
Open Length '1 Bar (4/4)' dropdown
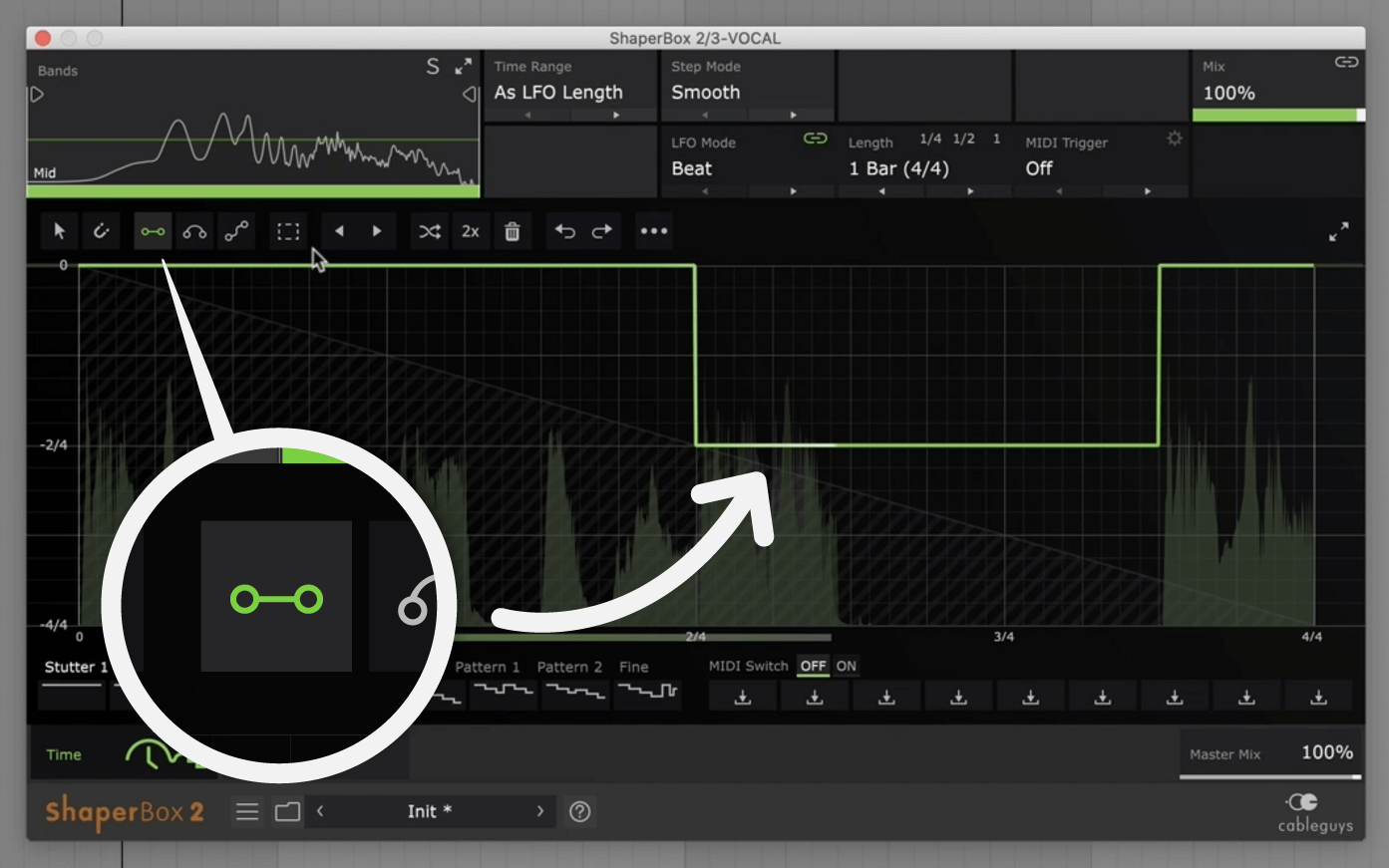tap(898, 168)
